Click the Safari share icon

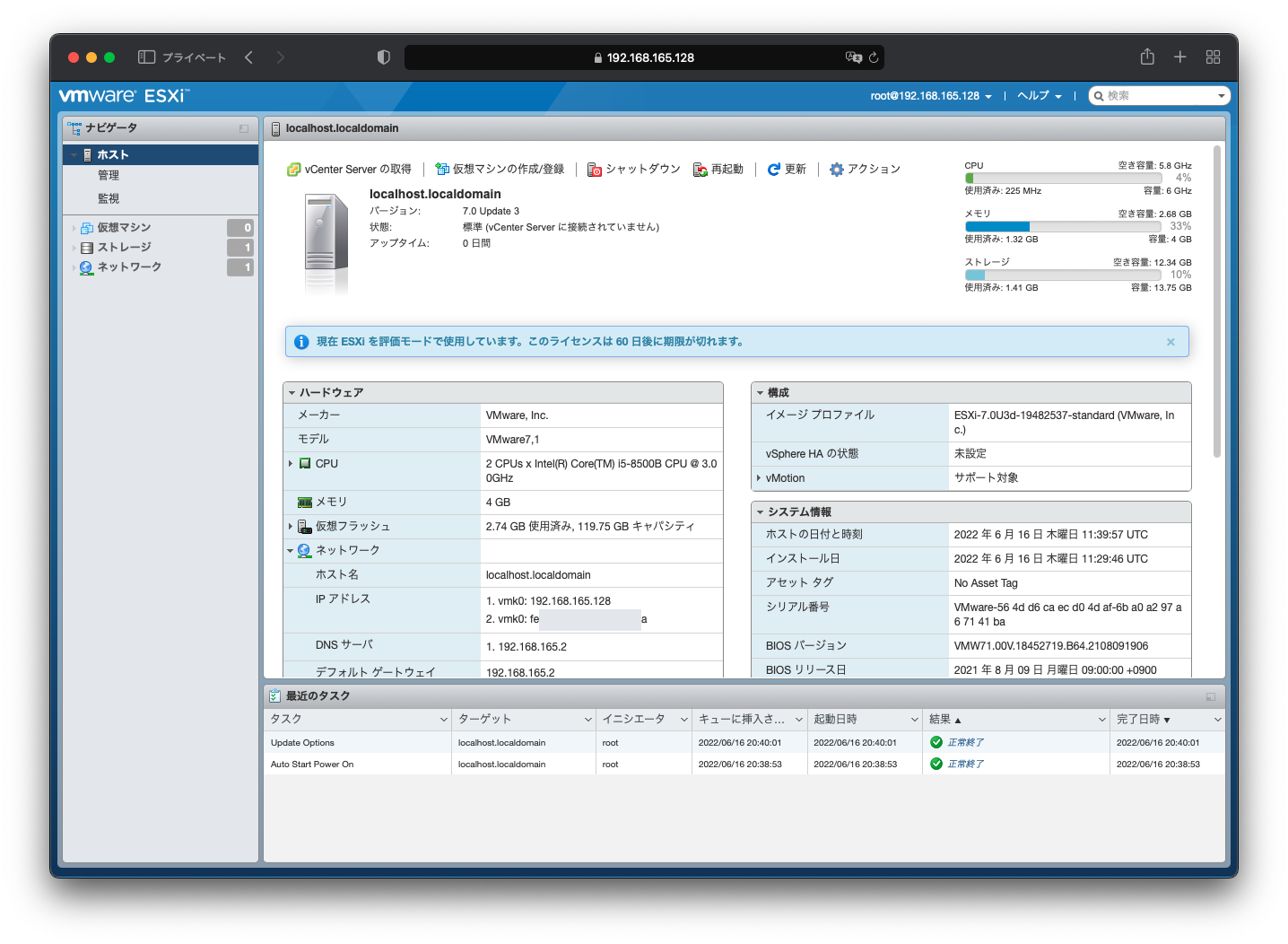tap(1147, 57)
